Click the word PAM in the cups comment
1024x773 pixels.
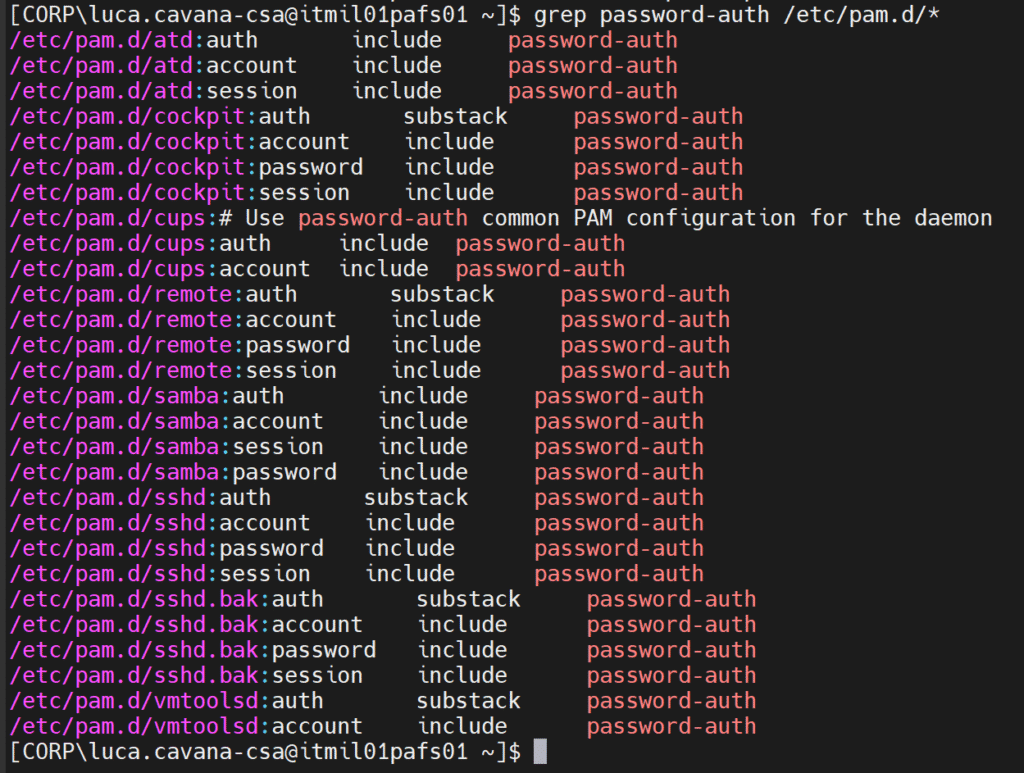pos(593,218)
